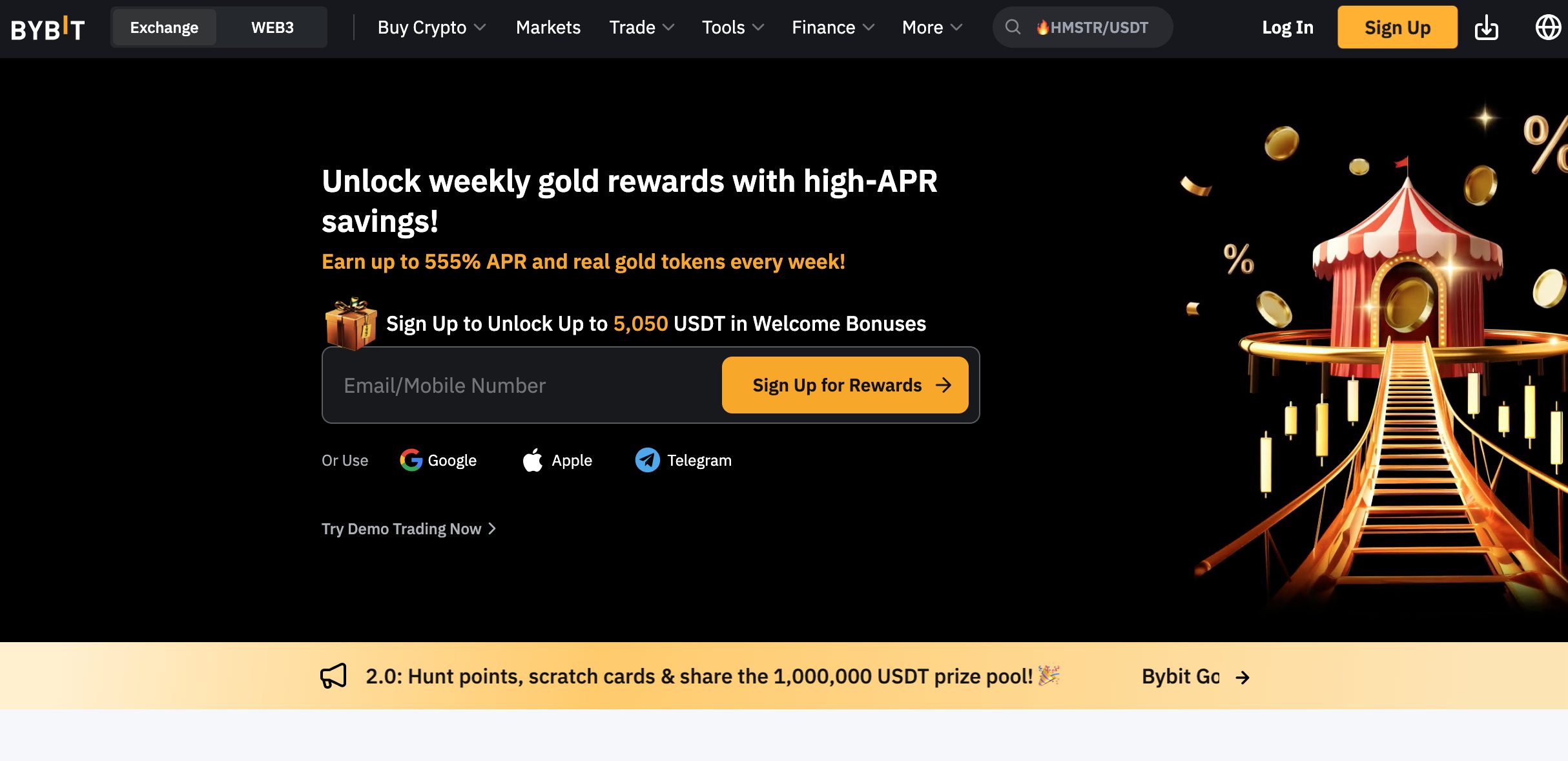The height and width of the screenshot is (761, 1568).
Task: Click the search magnifier icon
Action: (1013, 27)
